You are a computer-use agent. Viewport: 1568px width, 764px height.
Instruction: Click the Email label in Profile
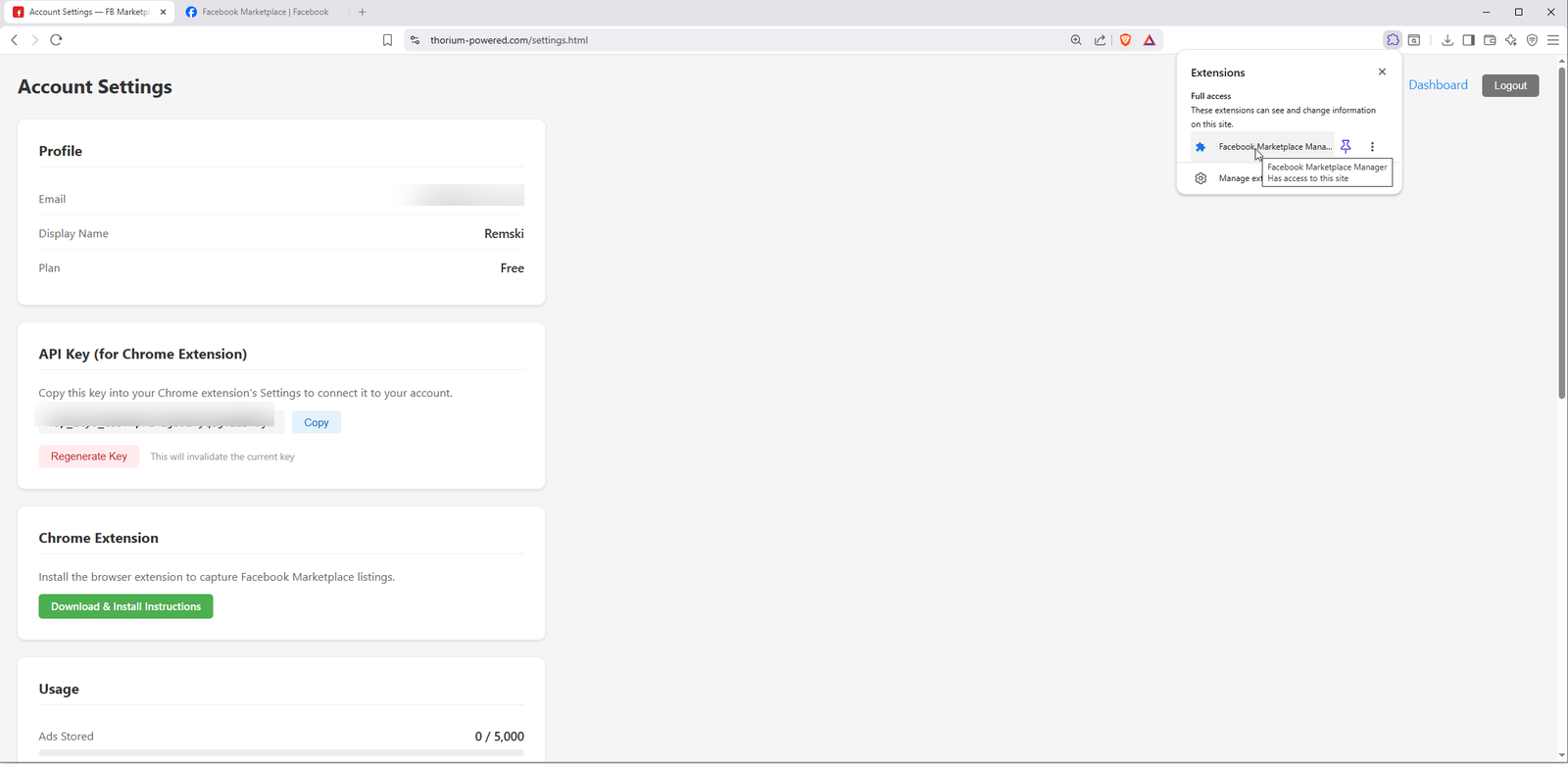(x=52, y=199)
